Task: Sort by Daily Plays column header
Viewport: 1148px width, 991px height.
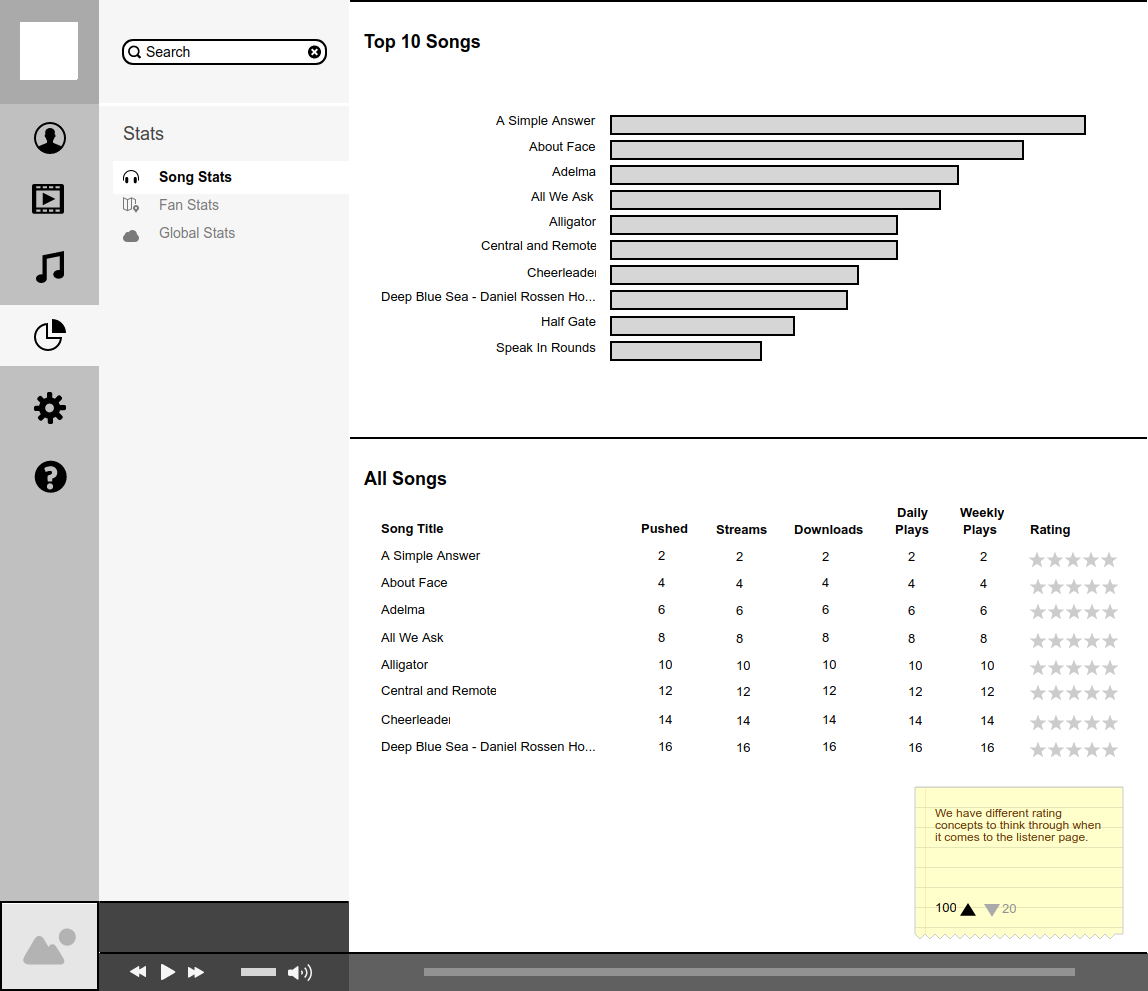Action: tap(912, 521)
